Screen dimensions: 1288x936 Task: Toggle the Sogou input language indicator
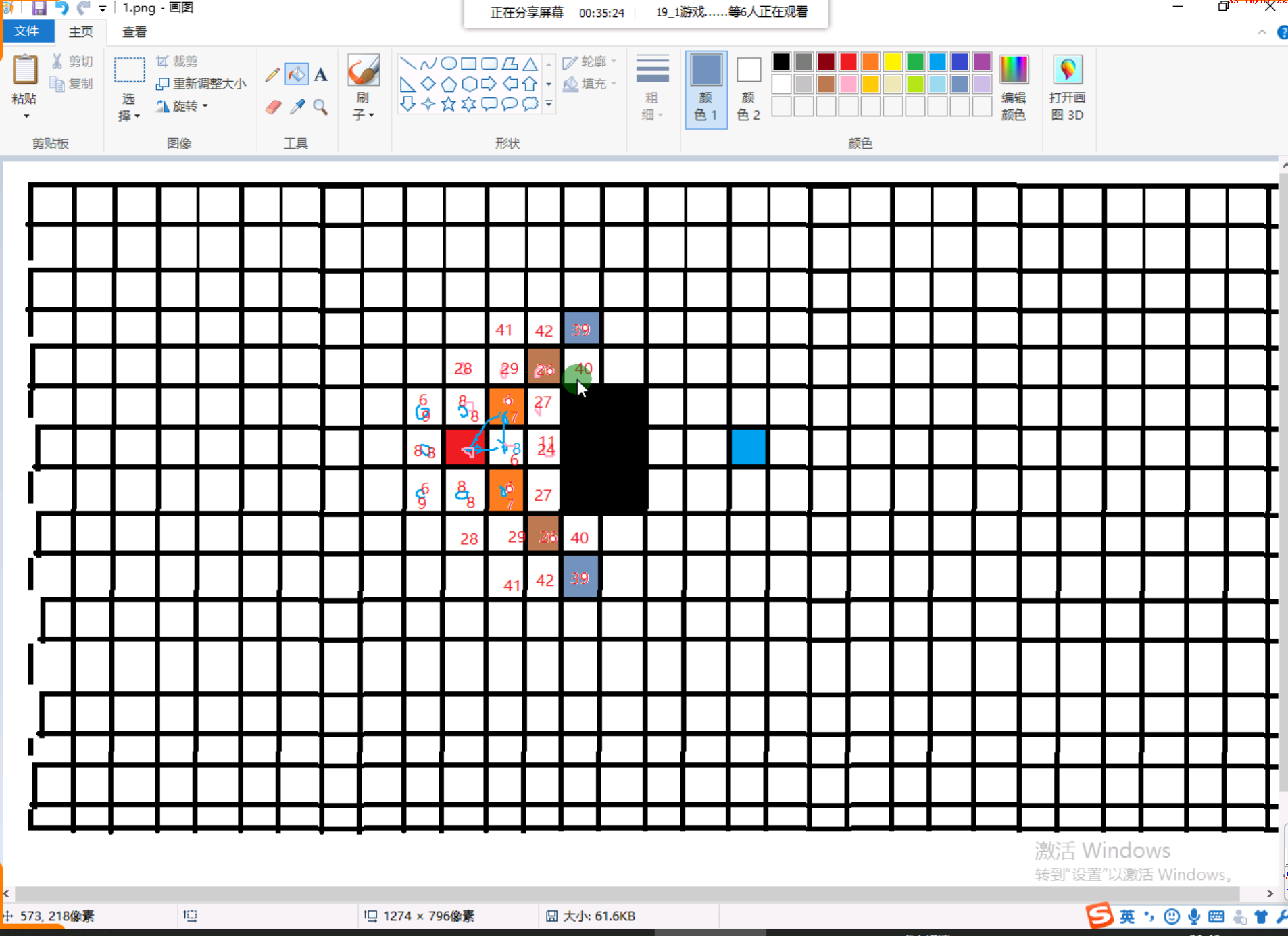coord(1126,916)
